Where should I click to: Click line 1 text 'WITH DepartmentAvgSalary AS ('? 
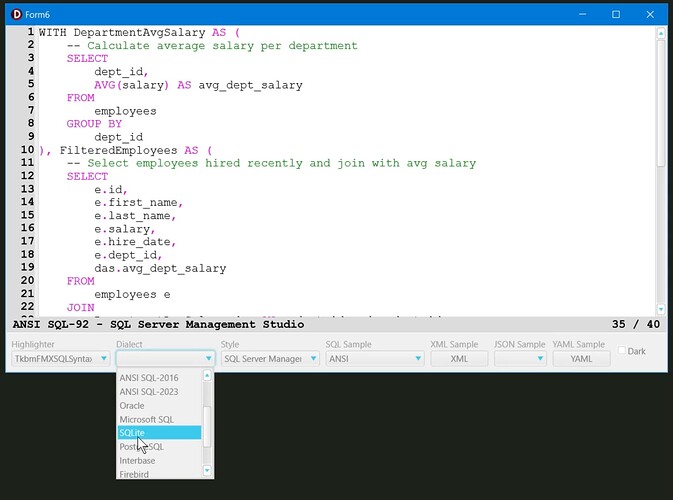pos(139,33)
